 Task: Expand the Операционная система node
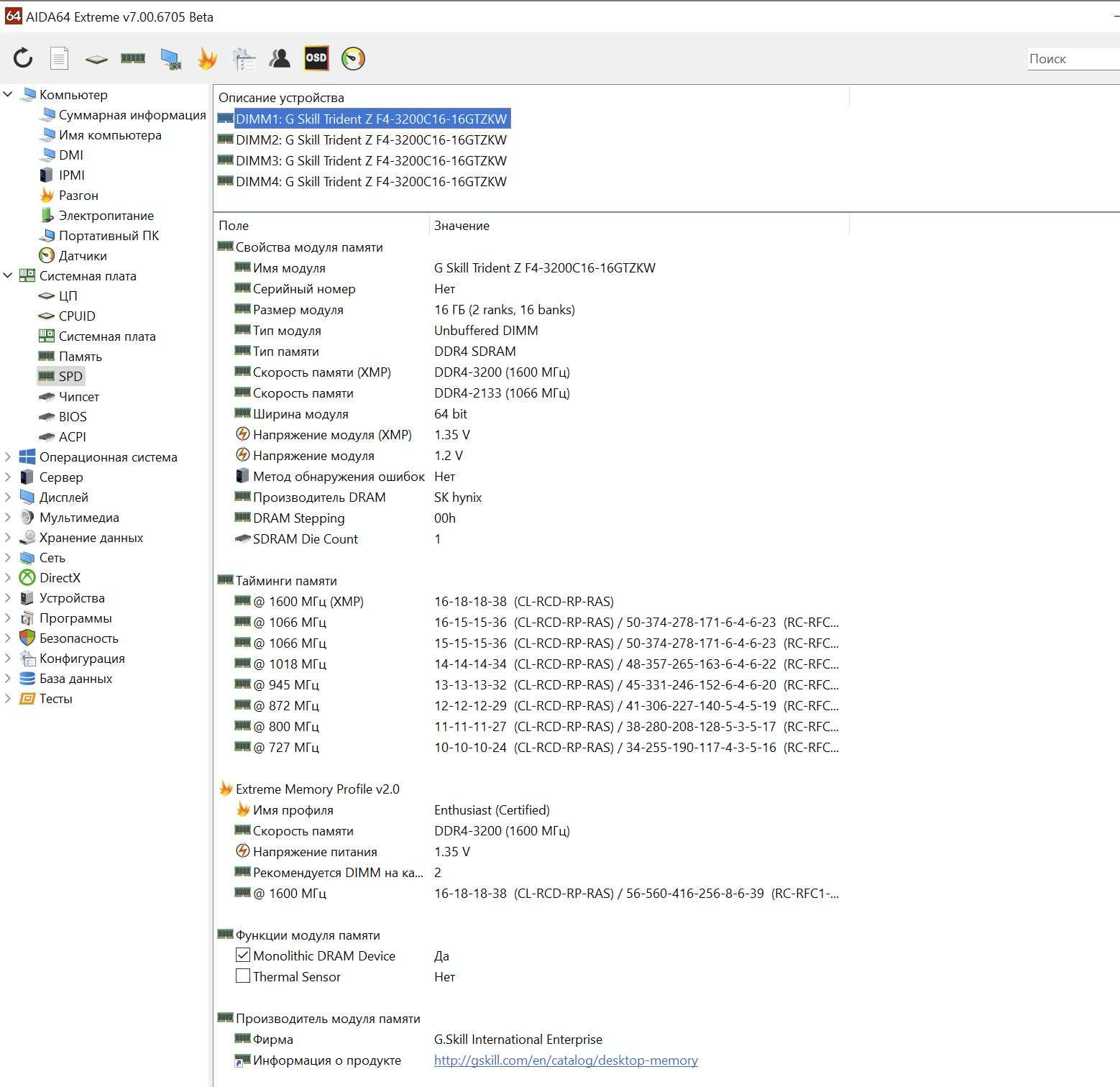9,457
